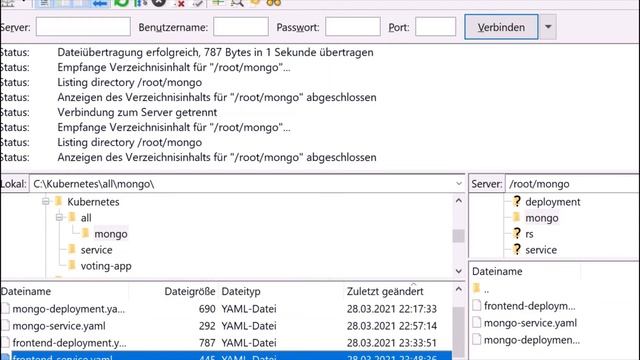
Task: Click question mark icon next to deployment
Action: [517, 201]
